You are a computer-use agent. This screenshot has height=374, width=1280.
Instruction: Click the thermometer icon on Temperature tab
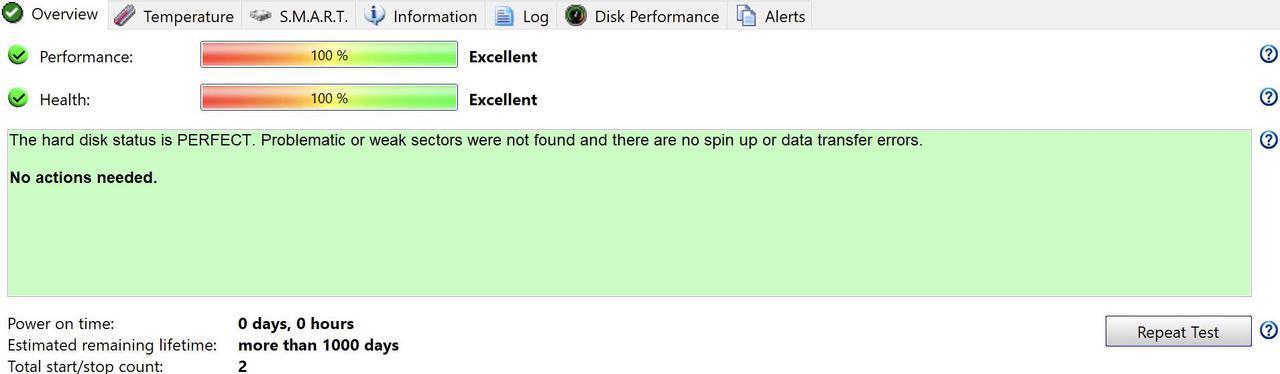coord(124,16)
